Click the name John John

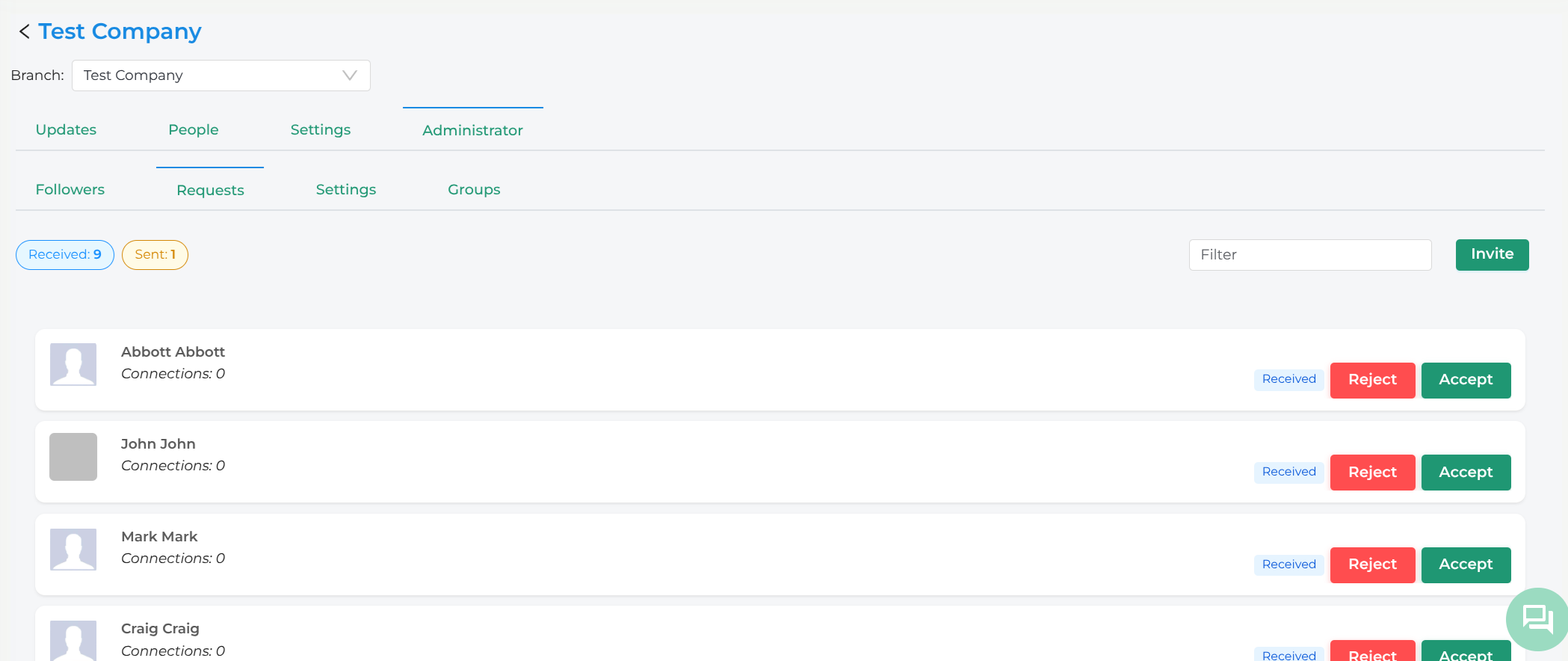point(158,444)
